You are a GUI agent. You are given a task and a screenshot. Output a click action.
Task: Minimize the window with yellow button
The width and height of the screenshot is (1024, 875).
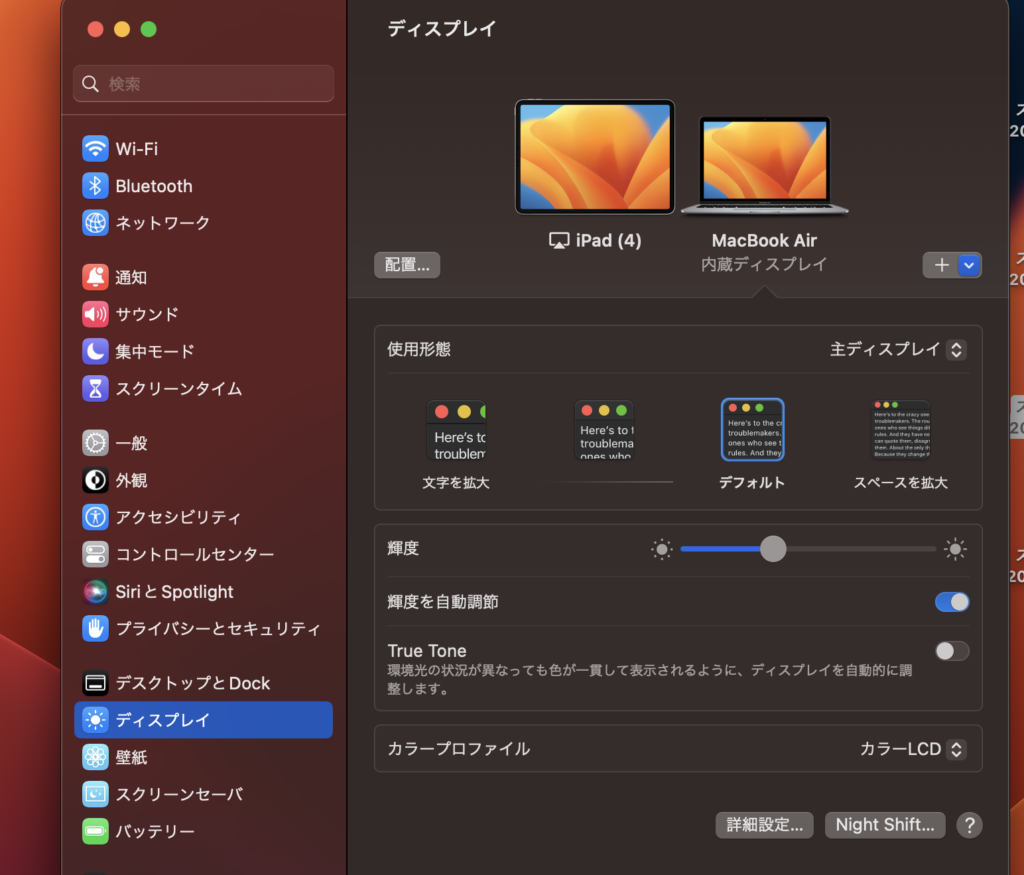click(x=122, y=29)
